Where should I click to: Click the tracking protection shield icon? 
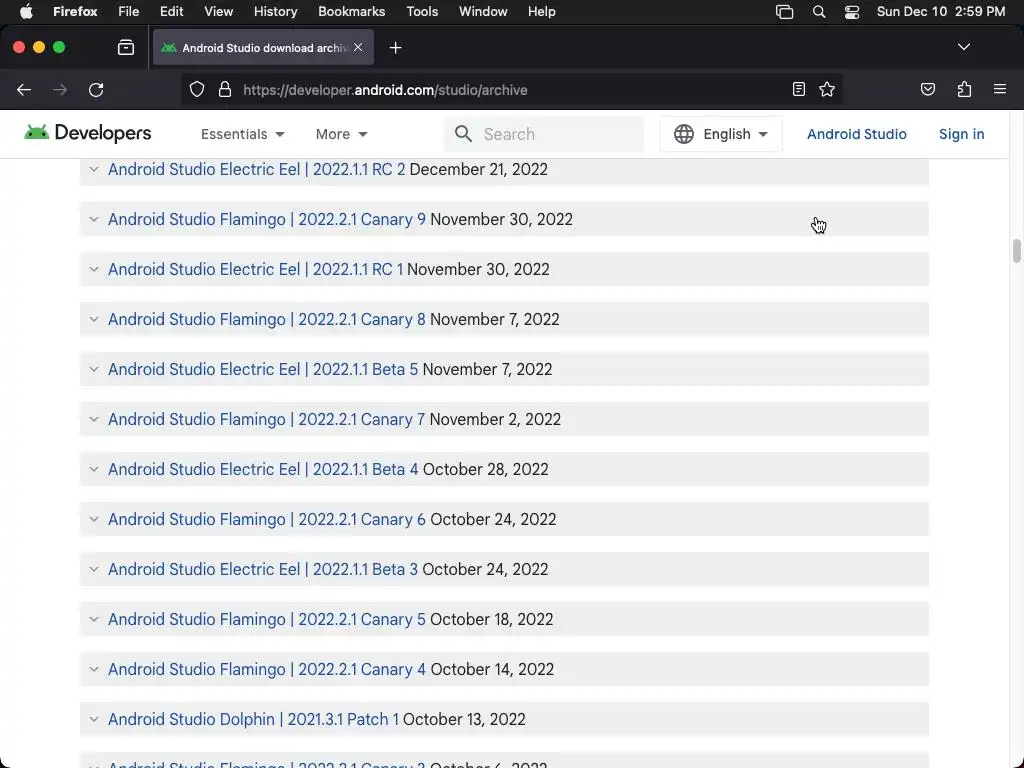pos(197,89)
